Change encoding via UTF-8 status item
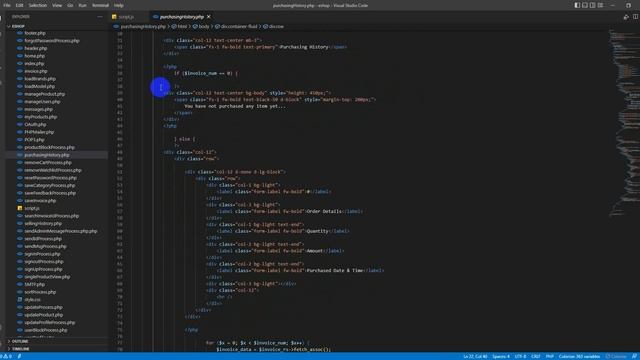This screenshot has width=640, height=360. (x=520, y=356)
